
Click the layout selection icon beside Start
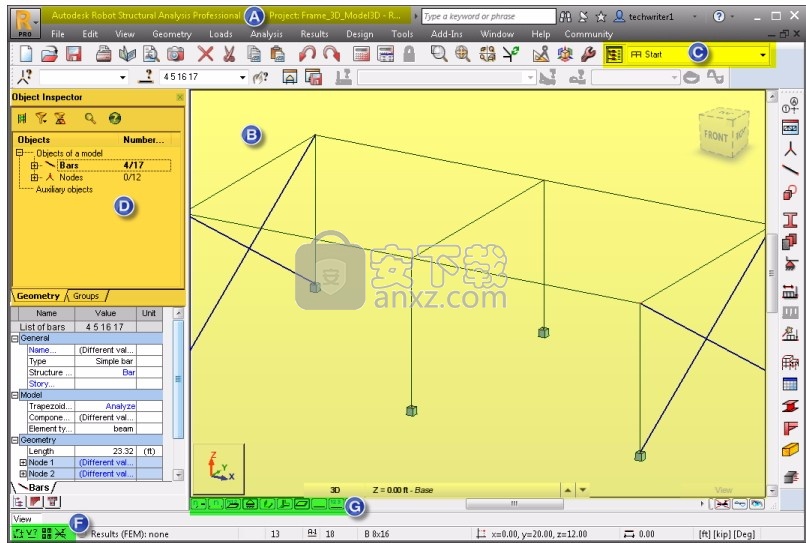(x=614, y=54)
